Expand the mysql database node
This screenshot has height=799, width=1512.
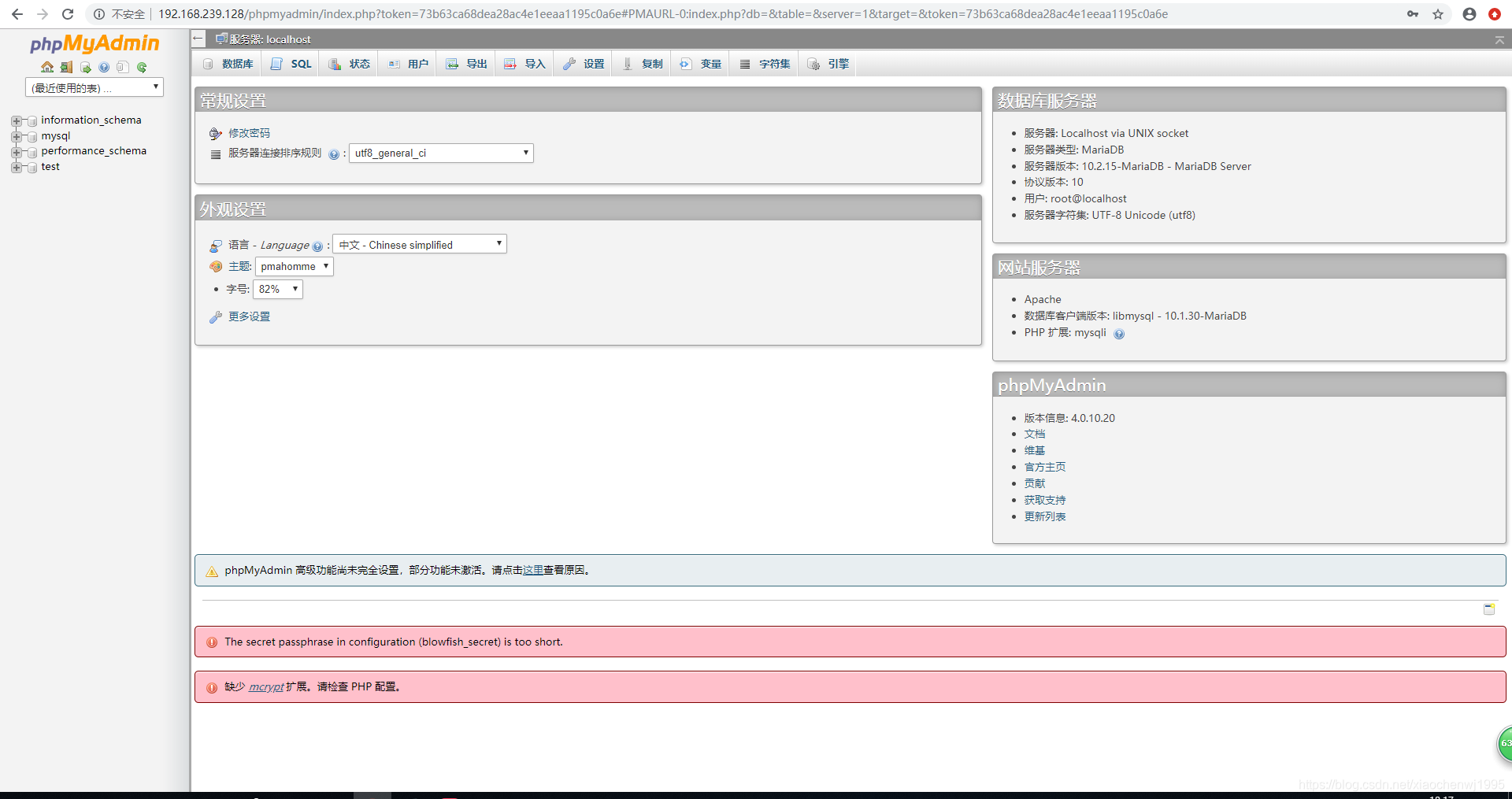pos(17,137)
